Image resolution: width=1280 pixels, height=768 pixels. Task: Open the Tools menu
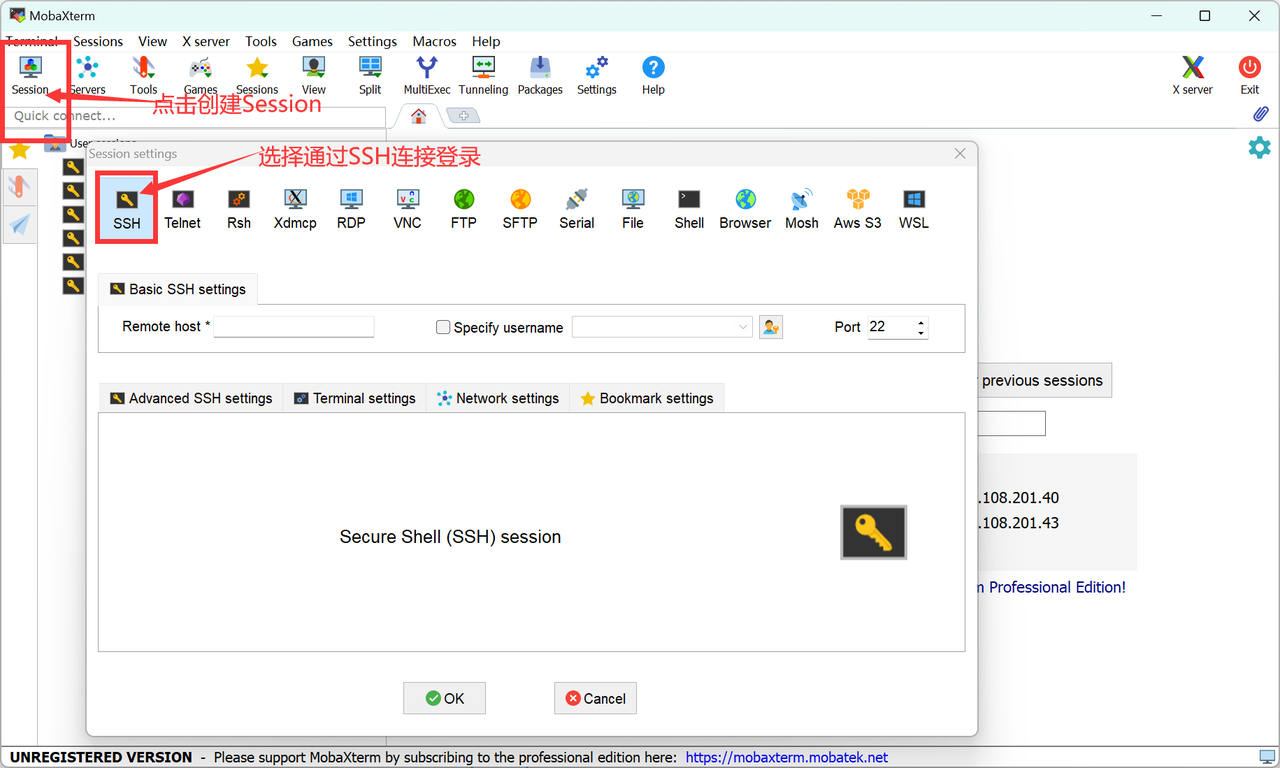(261, 41)
